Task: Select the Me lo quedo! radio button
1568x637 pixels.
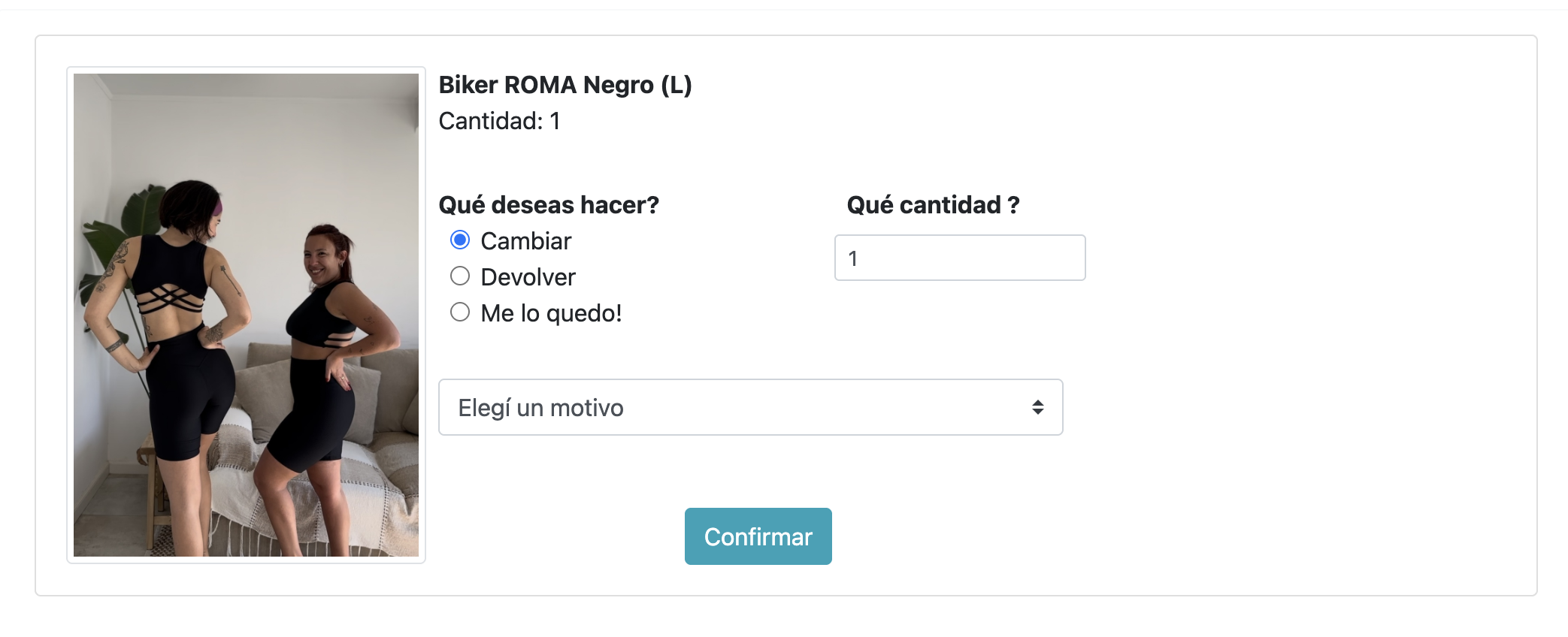Action: click(460, 312)
